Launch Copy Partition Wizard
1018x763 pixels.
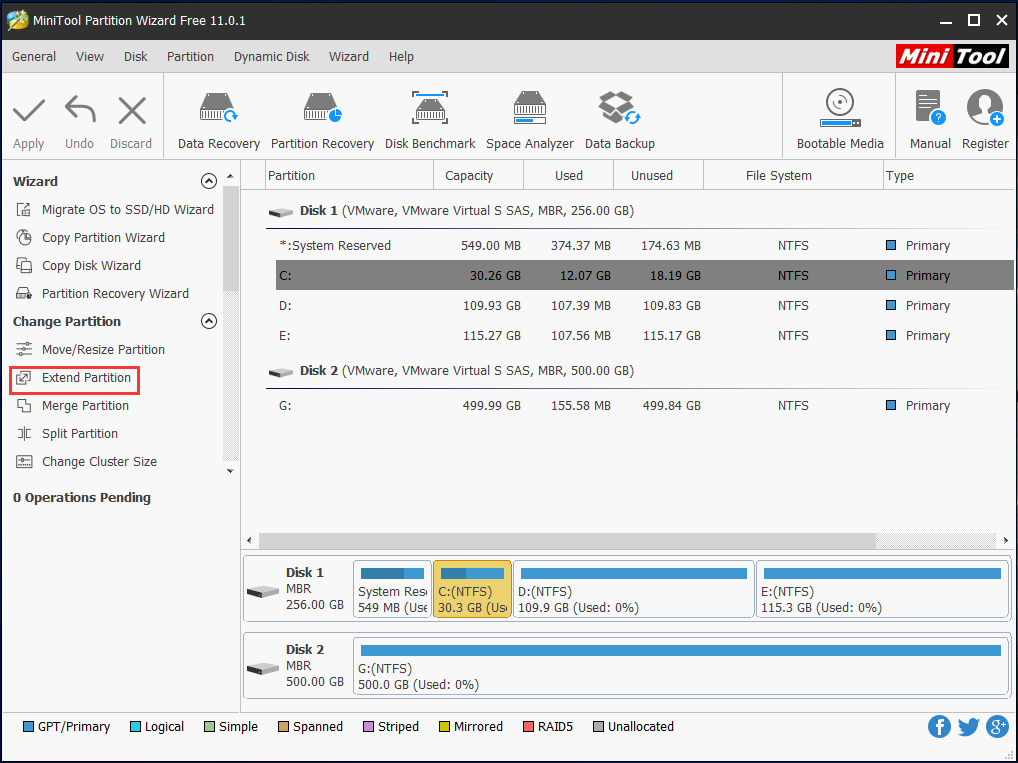pyautogui.click(x=90, y=238)
